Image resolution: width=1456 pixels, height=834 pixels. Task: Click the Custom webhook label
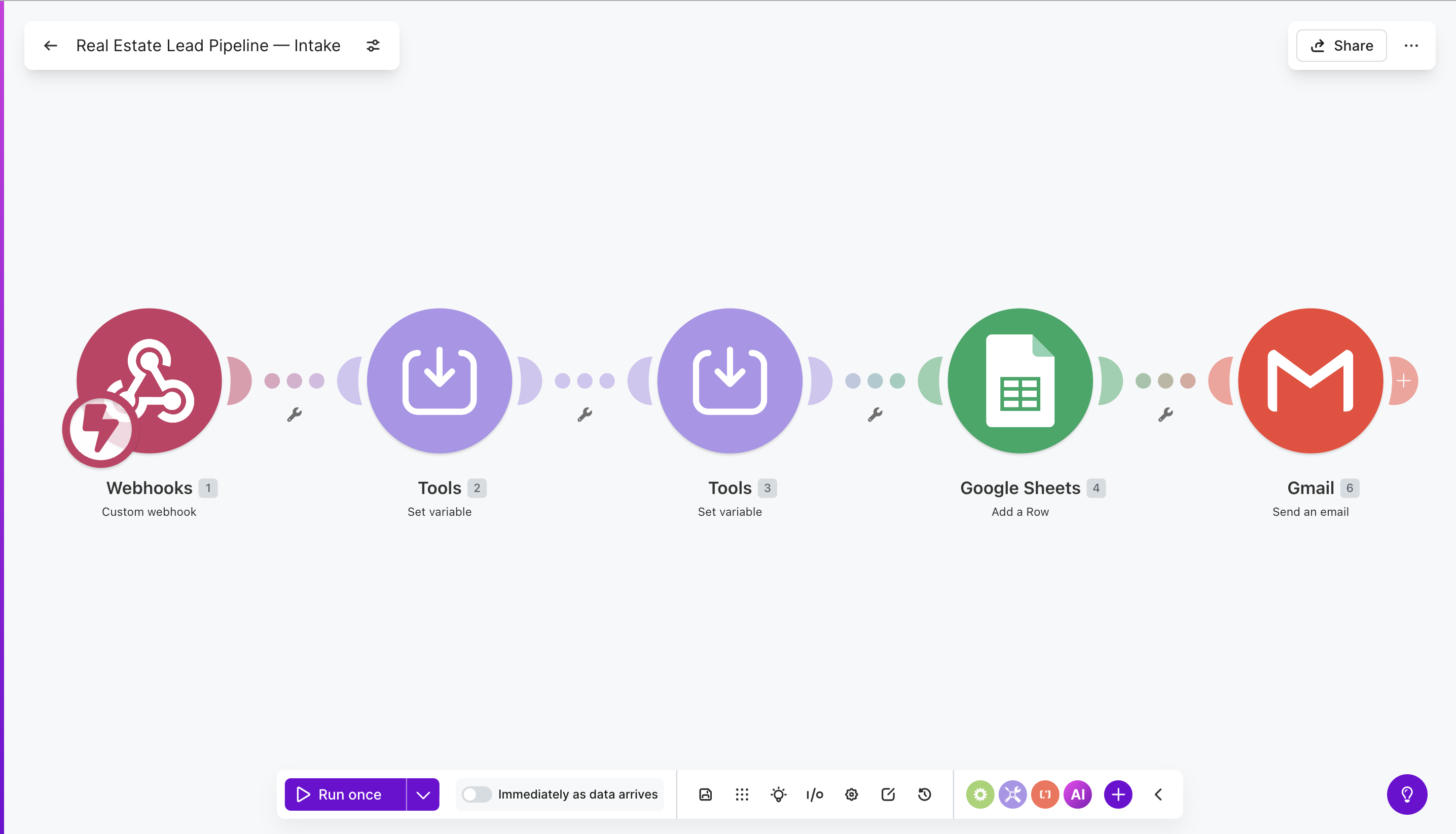pos(149,512)
